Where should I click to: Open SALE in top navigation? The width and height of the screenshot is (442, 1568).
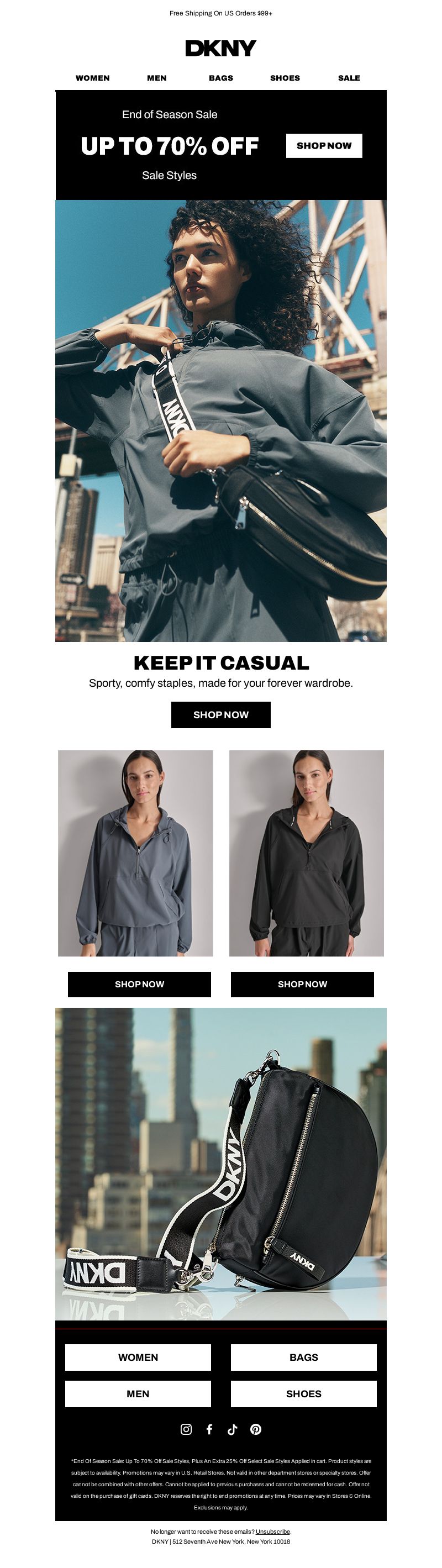tap(349, 78)
